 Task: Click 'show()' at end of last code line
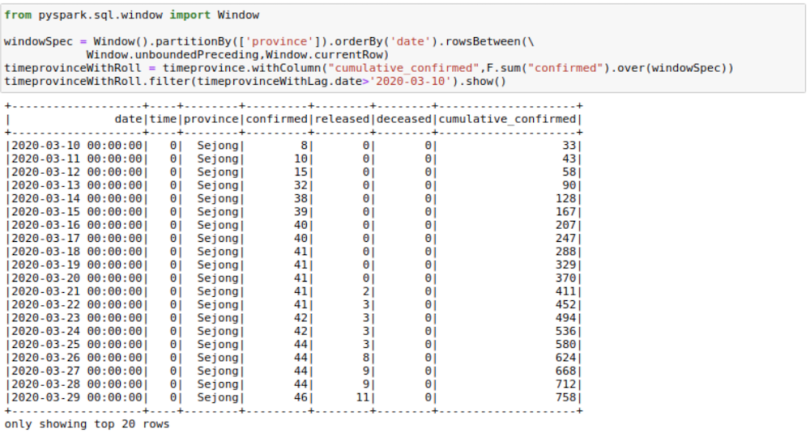coord(486,82)
